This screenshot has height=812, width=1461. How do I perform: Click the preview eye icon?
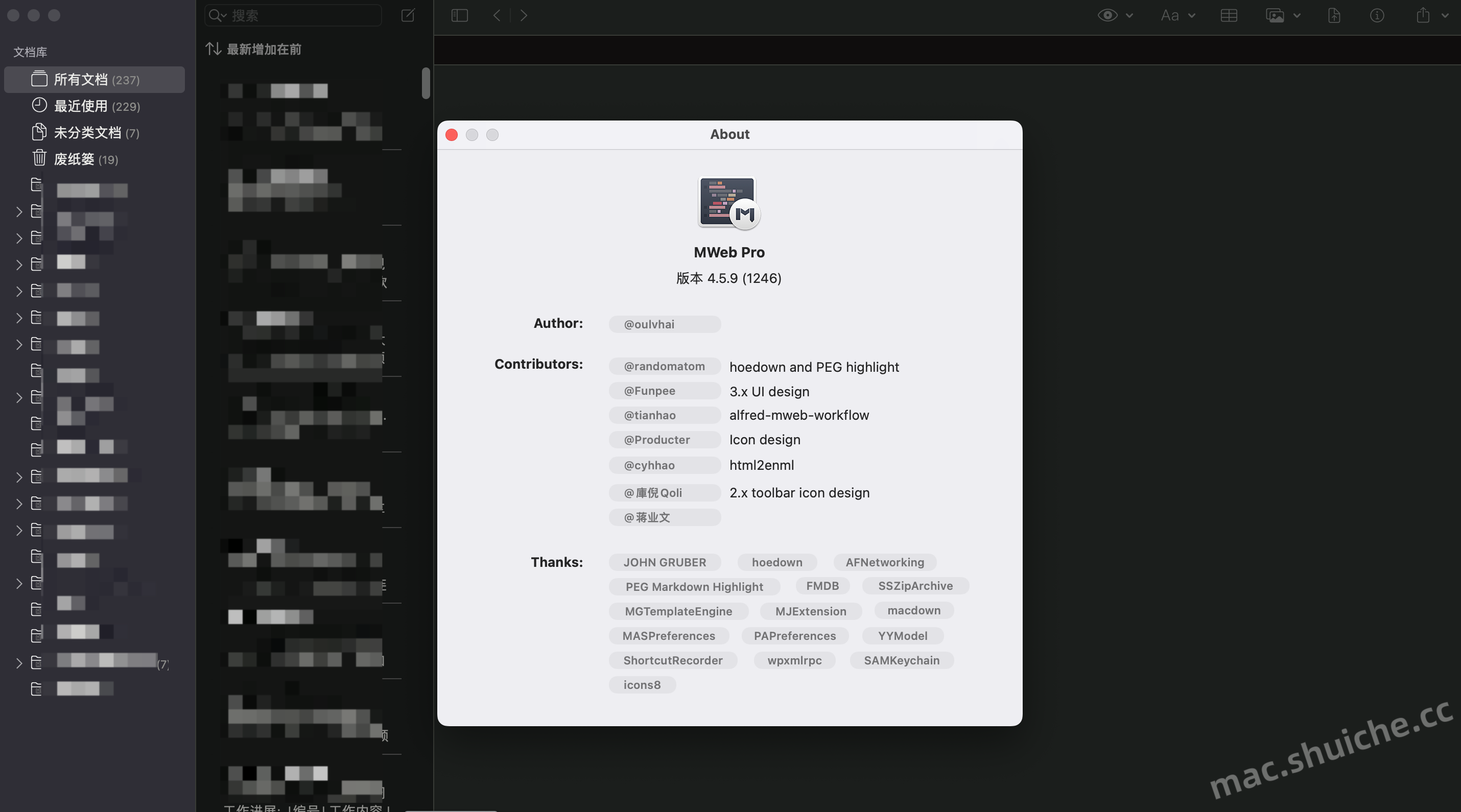1107,15
